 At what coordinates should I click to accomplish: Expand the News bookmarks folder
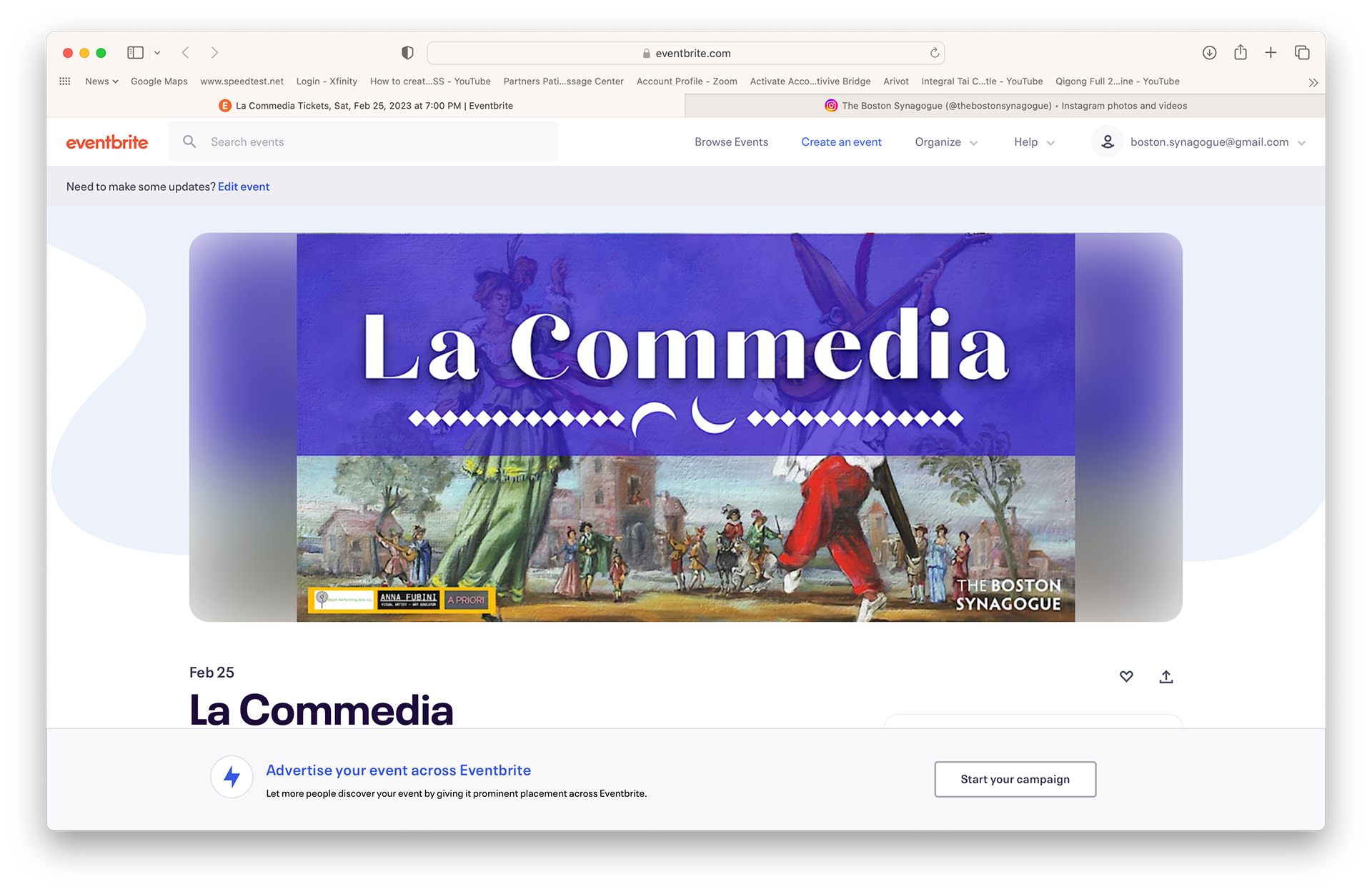click(x=101, y=81)
